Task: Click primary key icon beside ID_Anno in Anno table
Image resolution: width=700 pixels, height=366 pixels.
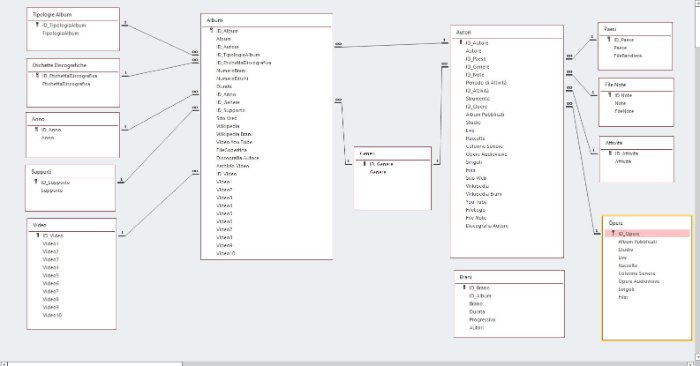Action: click(37, 129)
